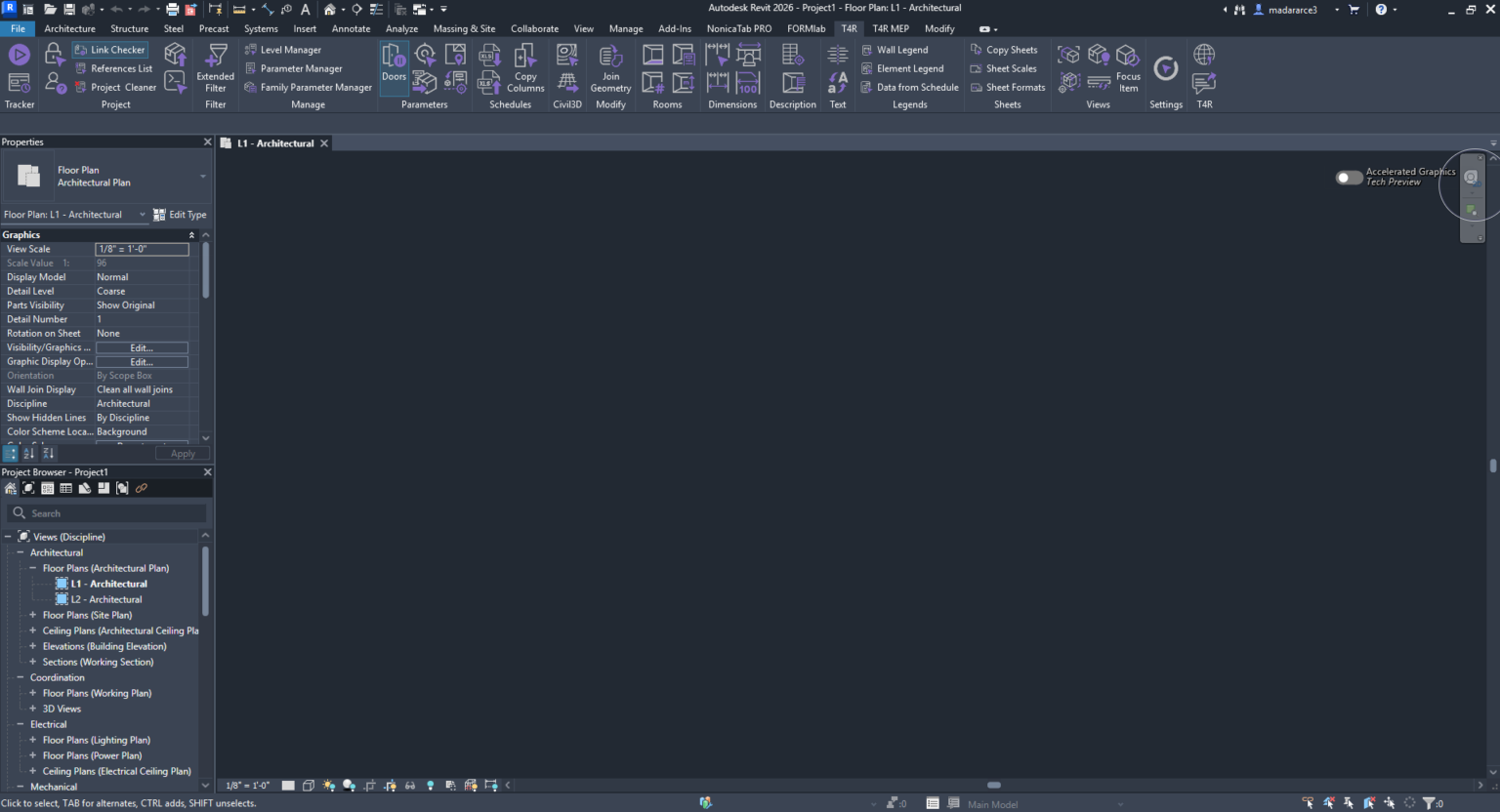Click the purple play Tracker icon

pyautogui.click(x=19, y=56)
